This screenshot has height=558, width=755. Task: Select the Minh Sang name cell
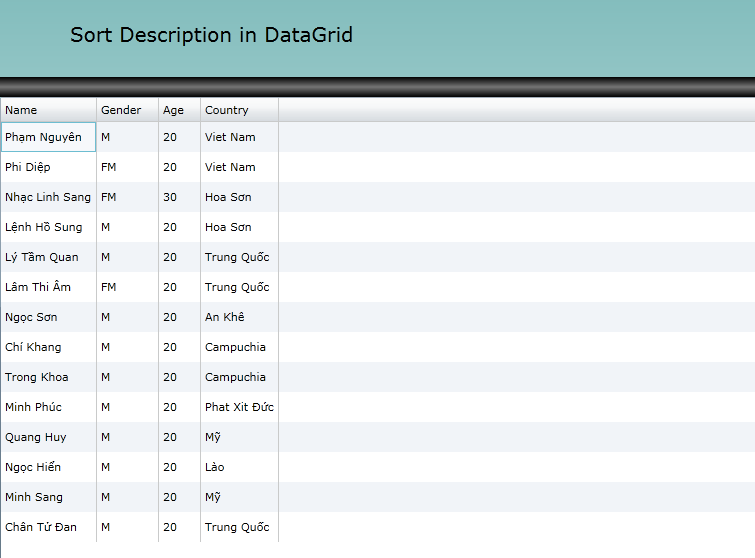click(x=48, y=497)
